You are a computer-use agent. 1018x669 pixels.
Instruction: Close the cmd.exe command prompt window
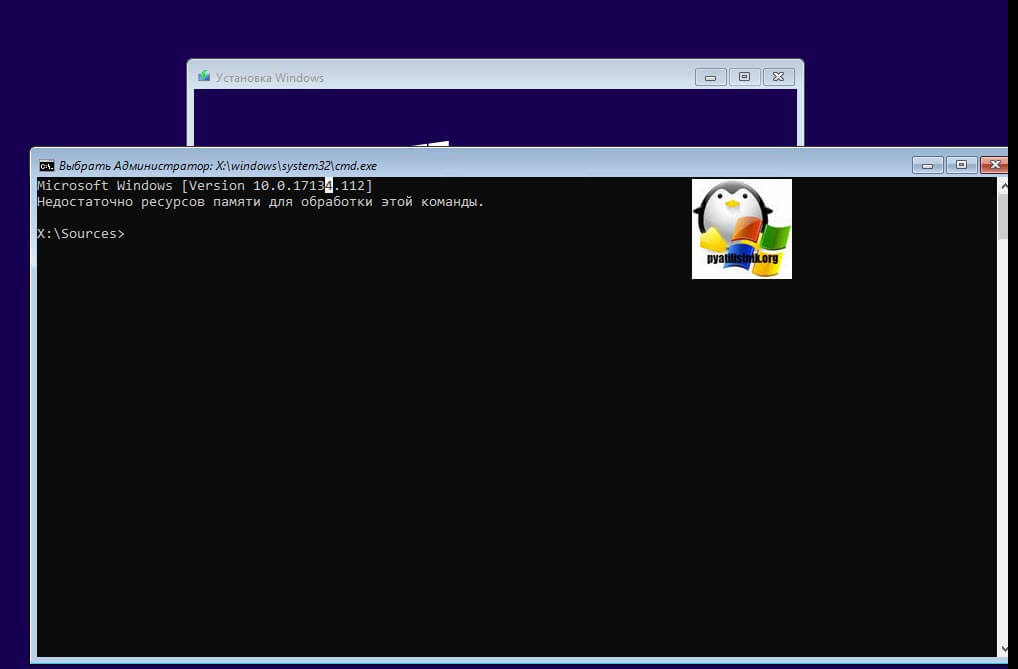pos(994,165)
